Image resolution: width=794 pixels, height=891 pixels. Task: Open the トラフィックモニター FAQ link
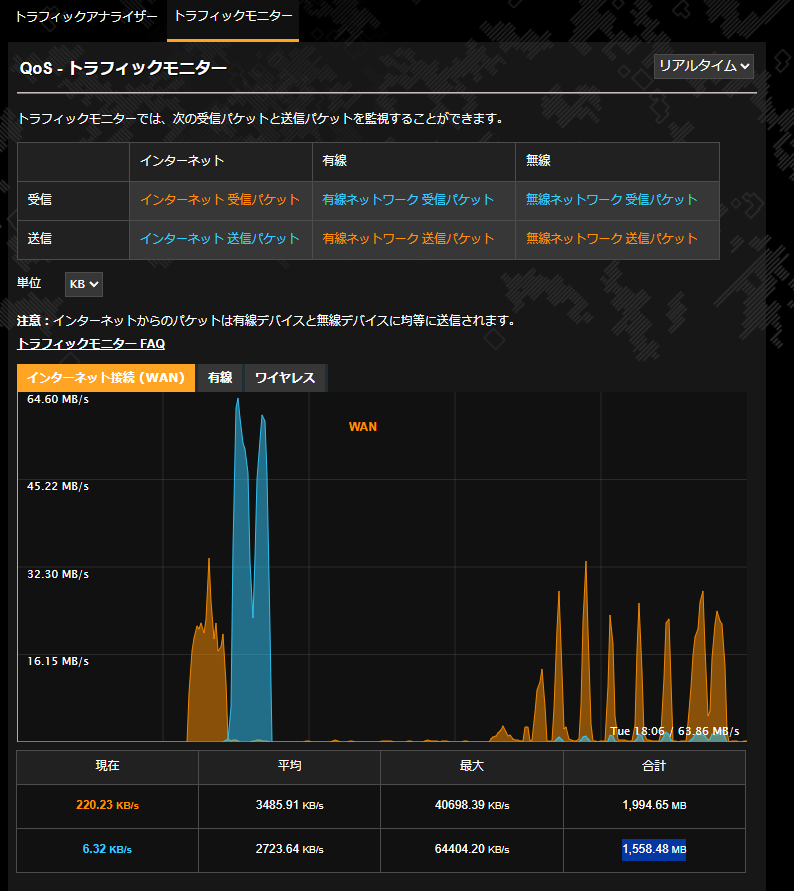click(x=91, y=343)
